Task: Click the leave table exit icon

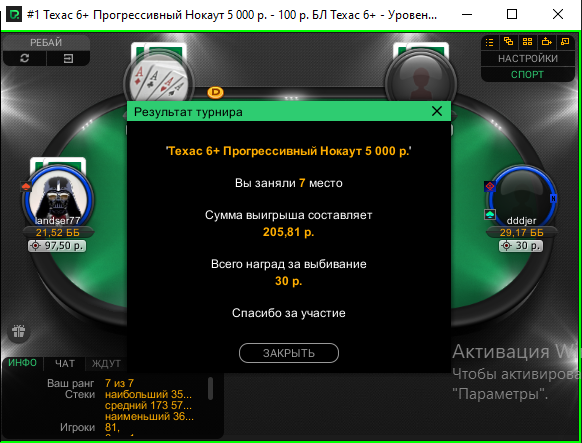Action: tap(68, 58)
